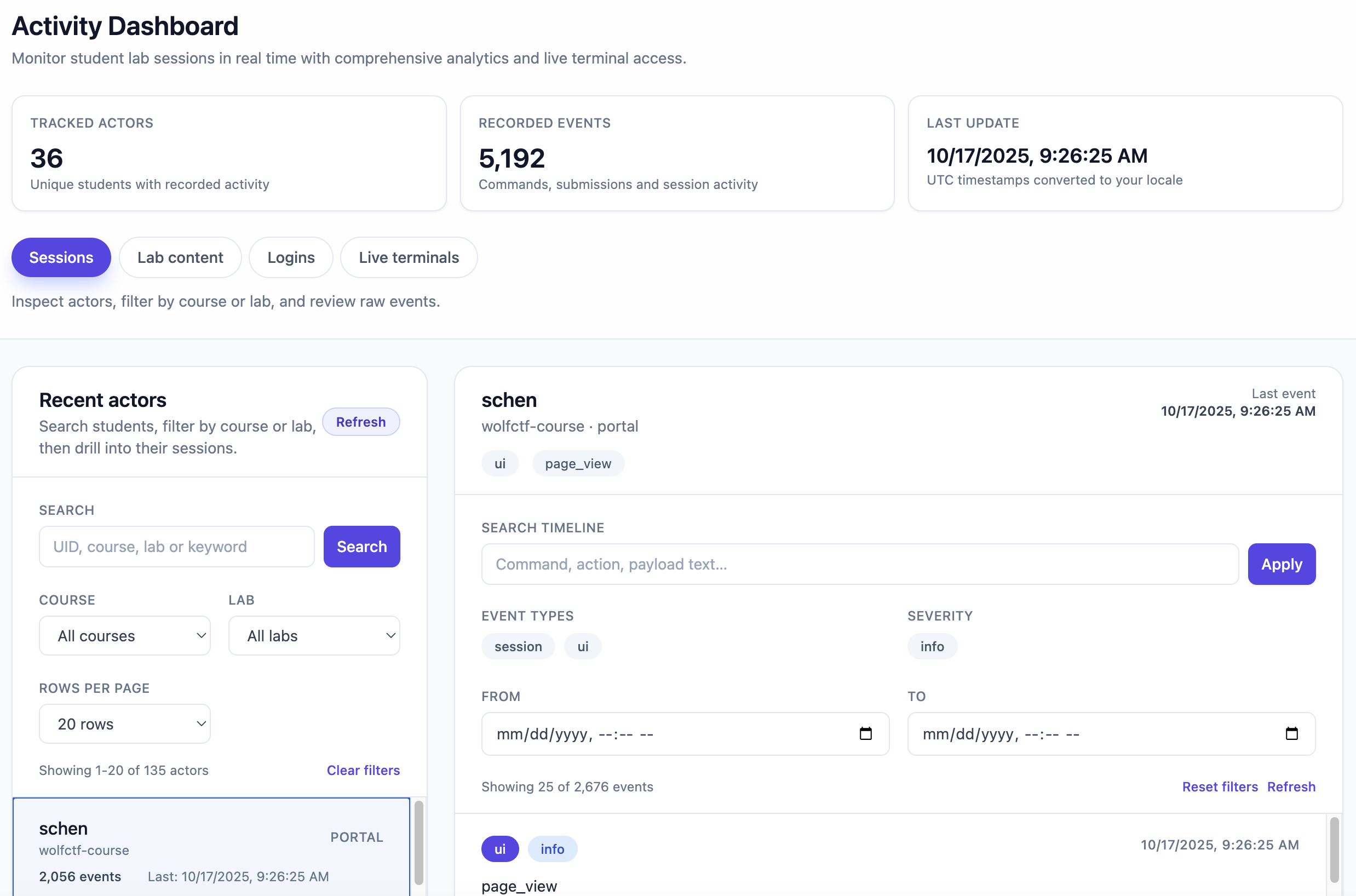This screenshot has width=1356, height=896.
Task: Change rows per page from 20 rows
Action: (124, 723)
